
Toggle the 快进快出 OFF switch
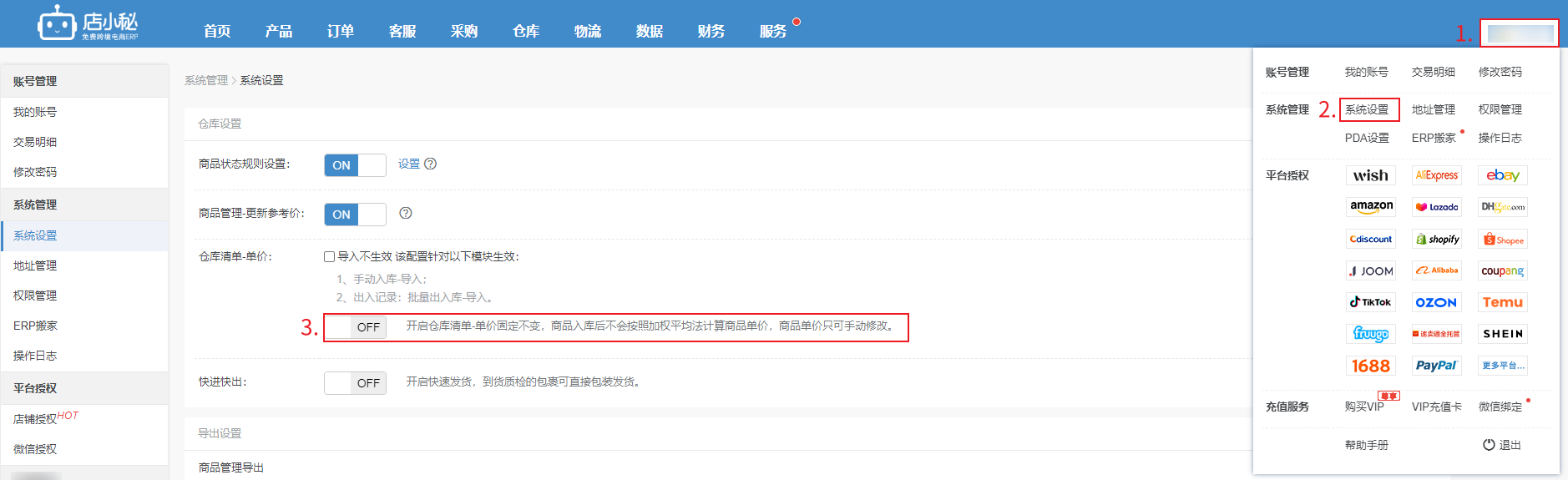[355, 383]
